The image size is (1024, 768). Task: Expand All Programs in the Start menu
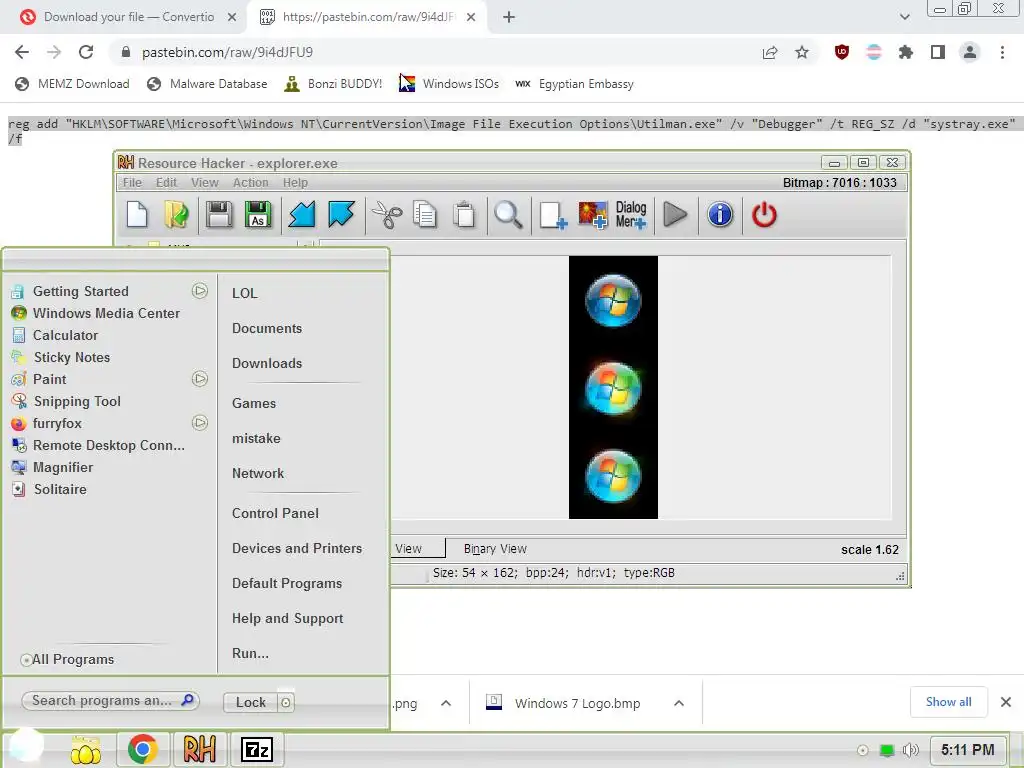point(67,660)
